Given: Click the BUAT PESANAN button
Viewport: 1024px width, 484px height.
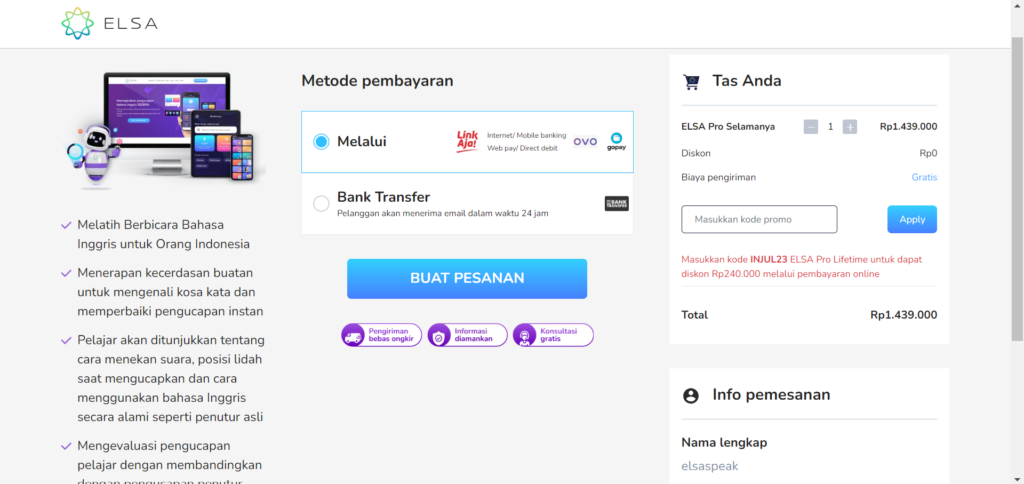Looking at the screenshot, I should [x=467, y=279].
